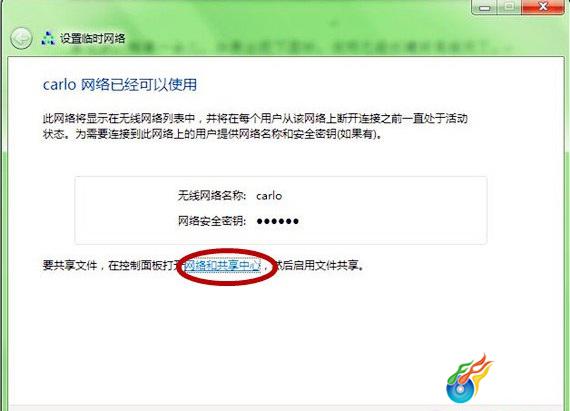Click the 设置临时网络 window title text
The width and height of the screenshot is (570, 411).
point(93,39)
